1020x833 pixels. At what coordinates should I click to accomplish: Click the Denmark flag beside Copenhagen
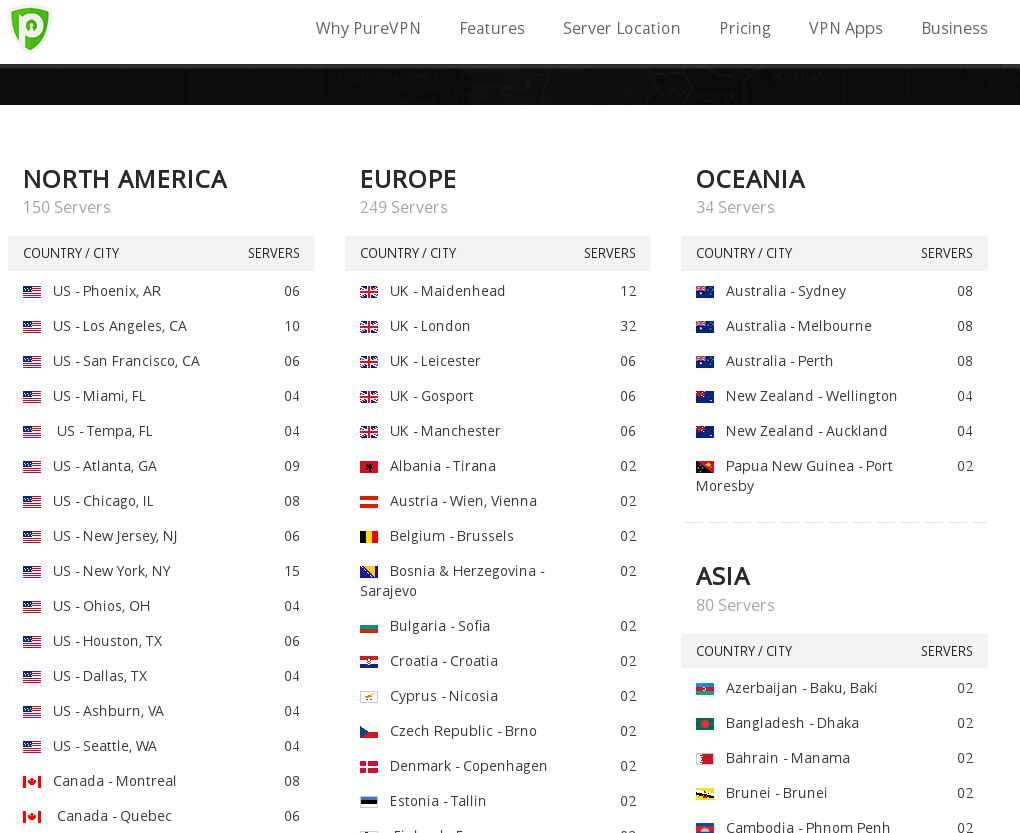click(369, 767)
